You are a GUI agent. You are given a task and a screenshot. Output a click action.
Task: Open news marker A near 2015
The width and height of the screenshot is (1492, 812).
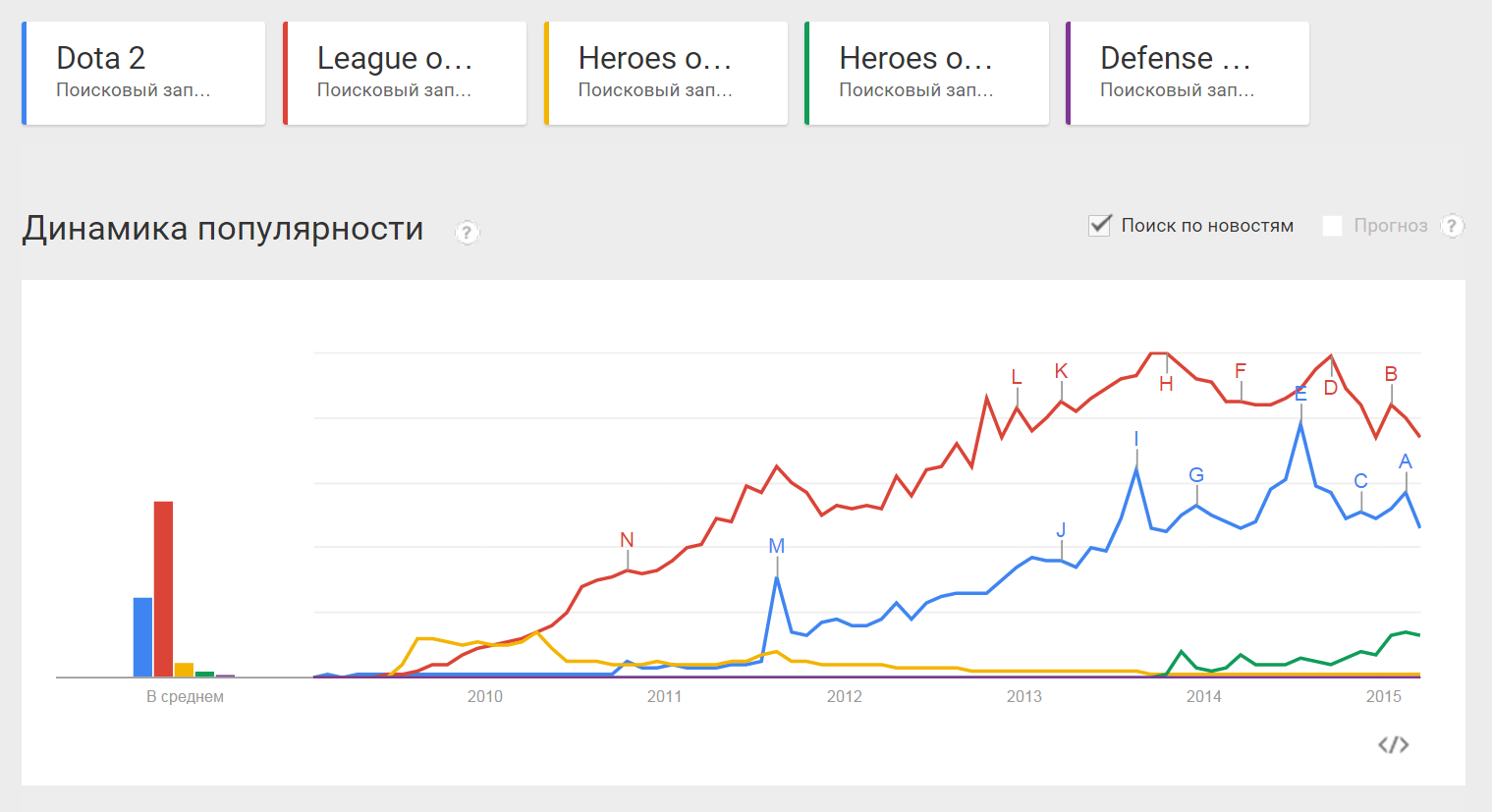[1406, 461]
